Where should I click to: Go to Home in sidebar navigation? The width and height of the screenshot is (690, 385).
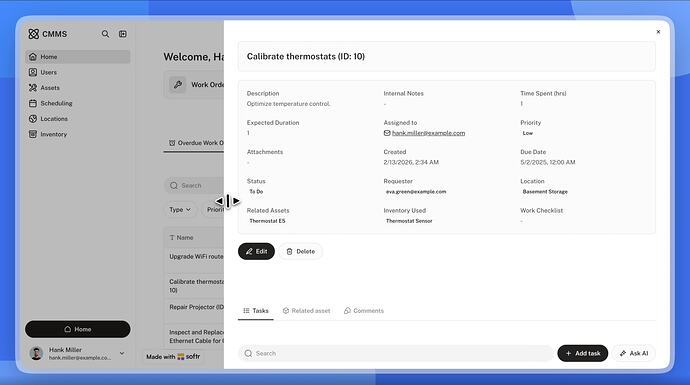point(77,57)
